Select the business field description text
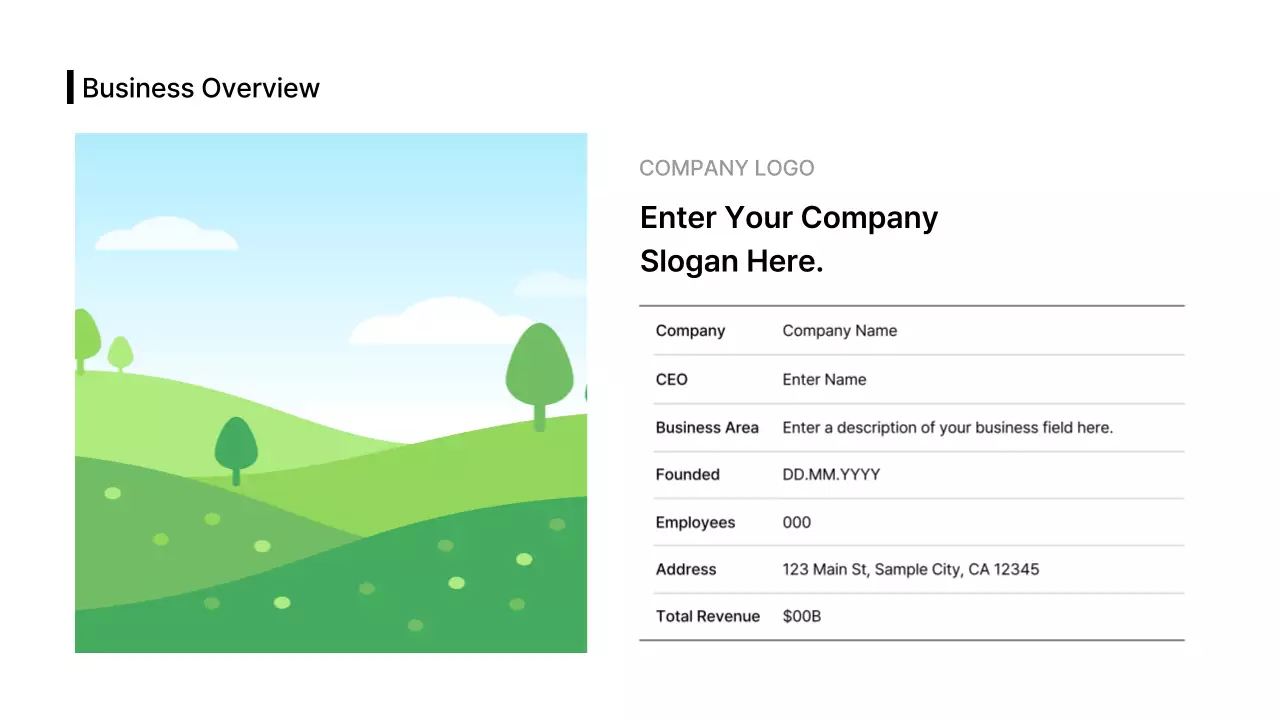 point(947,427)
